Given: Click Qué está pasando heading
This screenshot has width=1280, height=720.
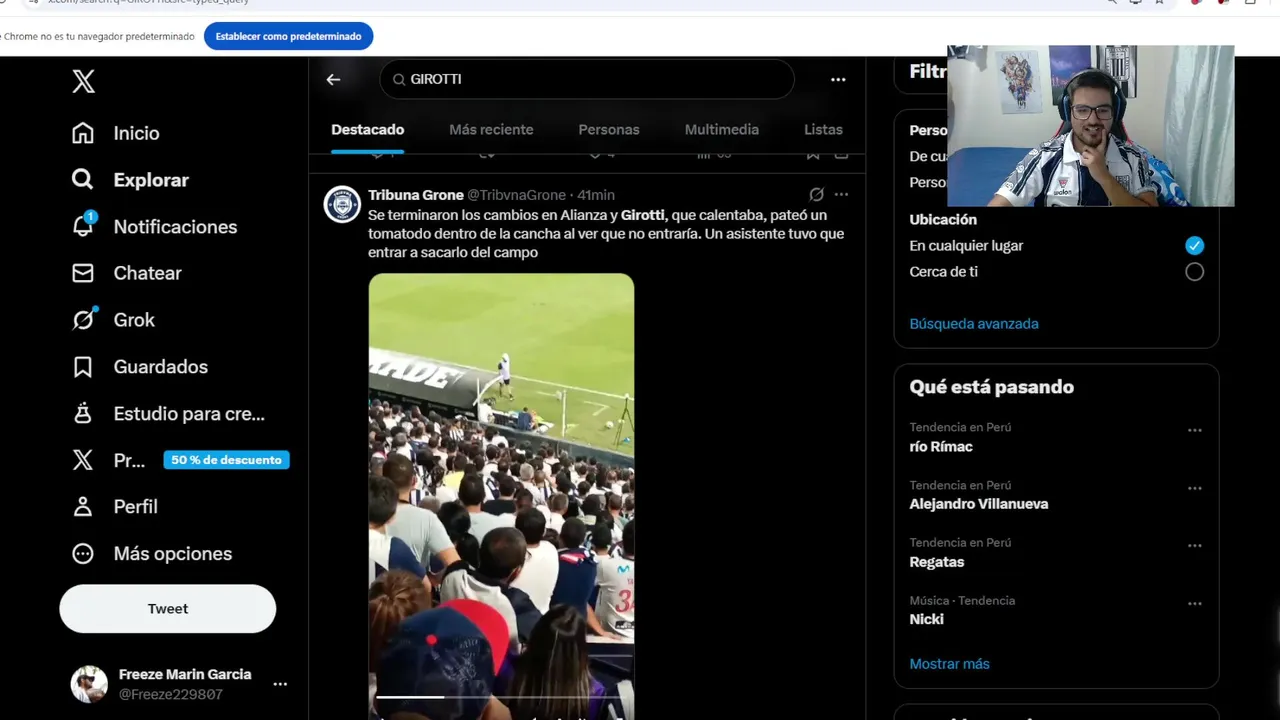Looking at the screenshot, I should tap(991, 387).
